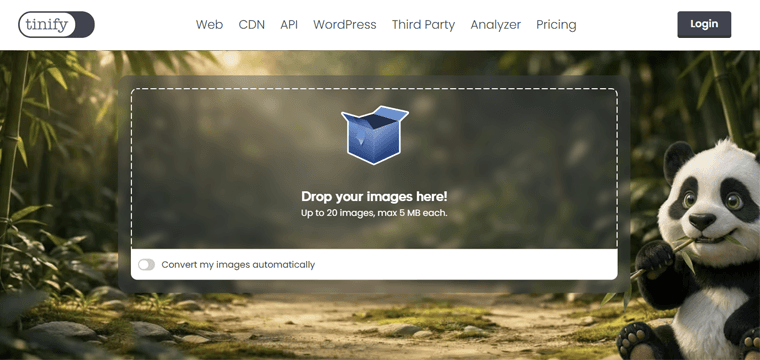
Task: Open the Analyzer page
Action: pyautogui.click(x=495, y=25)
